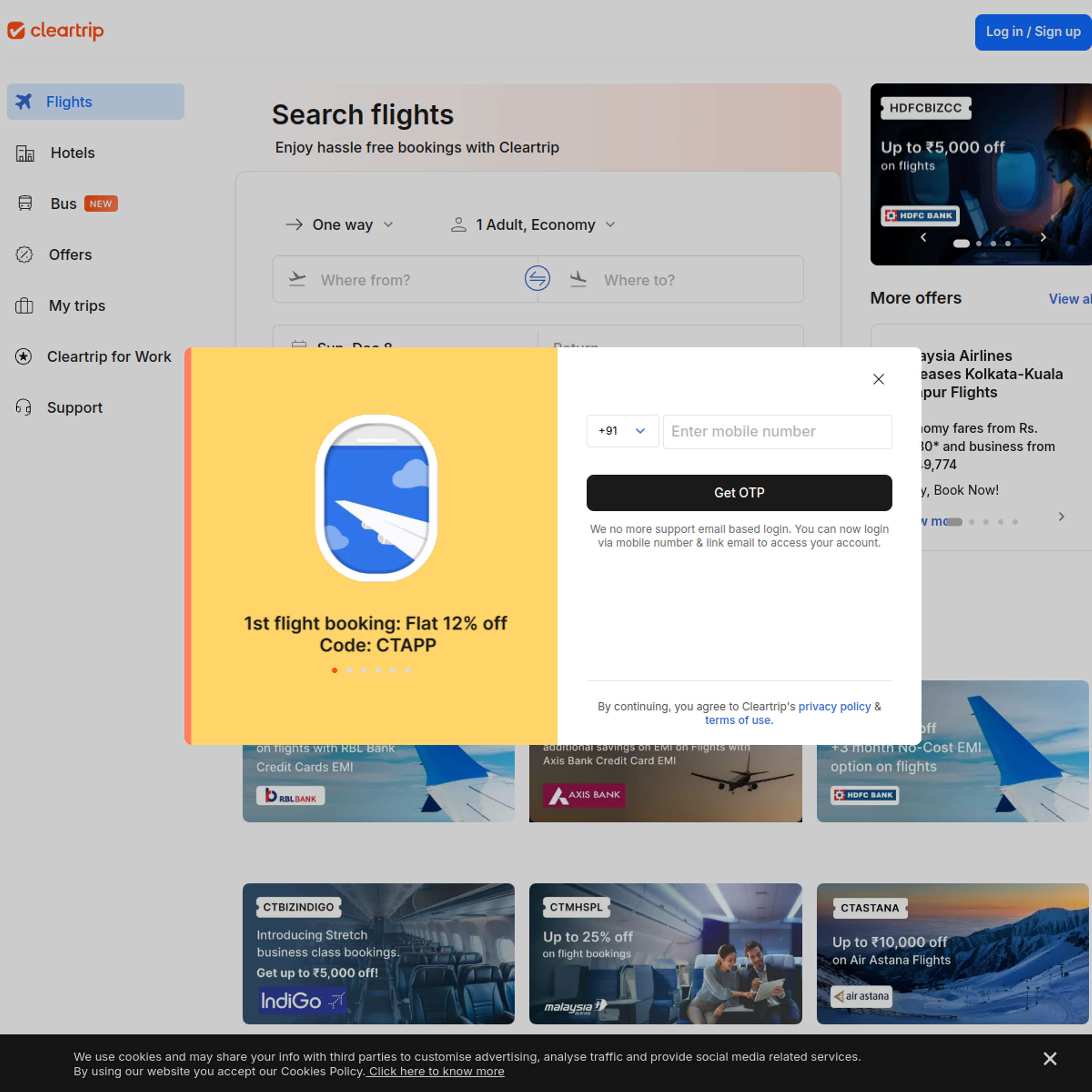
Task: Select first promo carousel dot in popup
Action: [x=335, y=670]
